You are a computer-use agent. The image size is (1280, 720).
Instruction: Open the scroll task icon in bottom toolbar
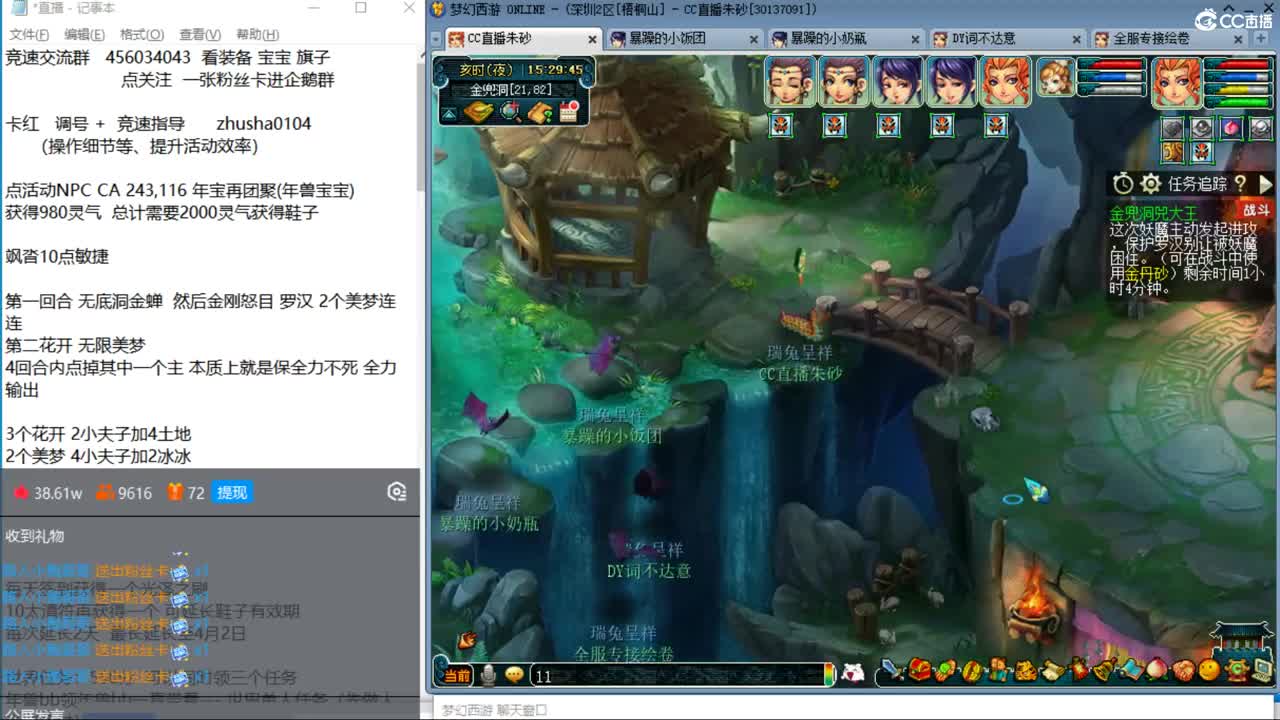point(1051,671)
